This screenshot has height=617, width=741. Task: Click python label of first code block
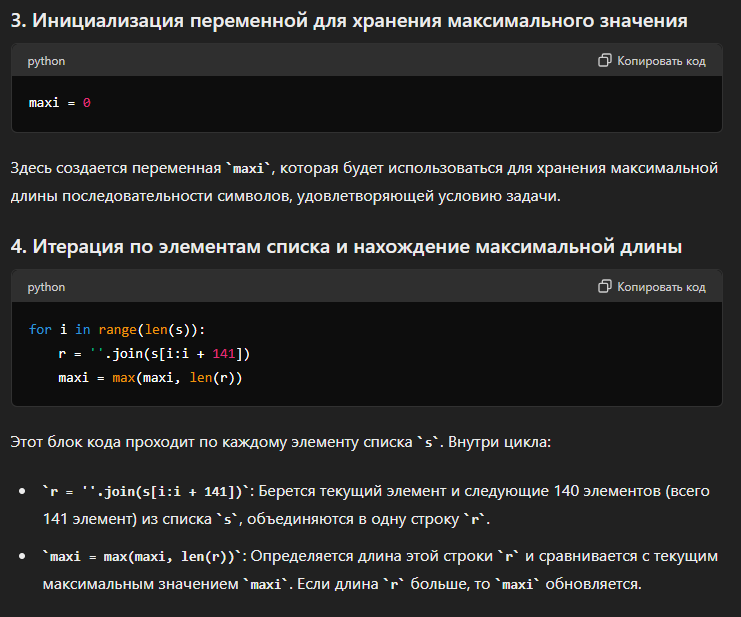coord(46,61)
